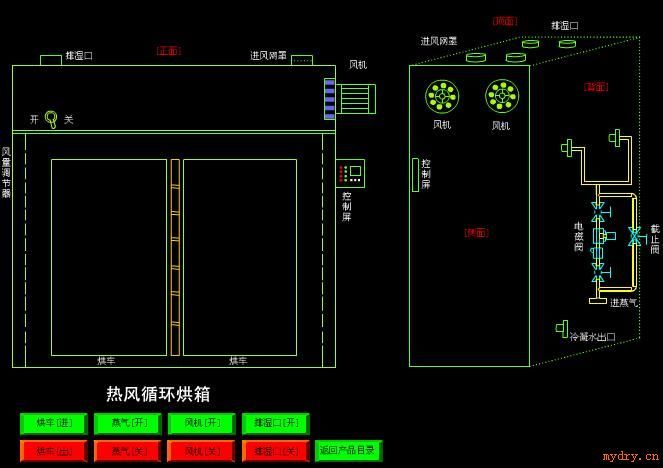
Task: Click the 关 label right of switch
Action: tap(68, 119)
